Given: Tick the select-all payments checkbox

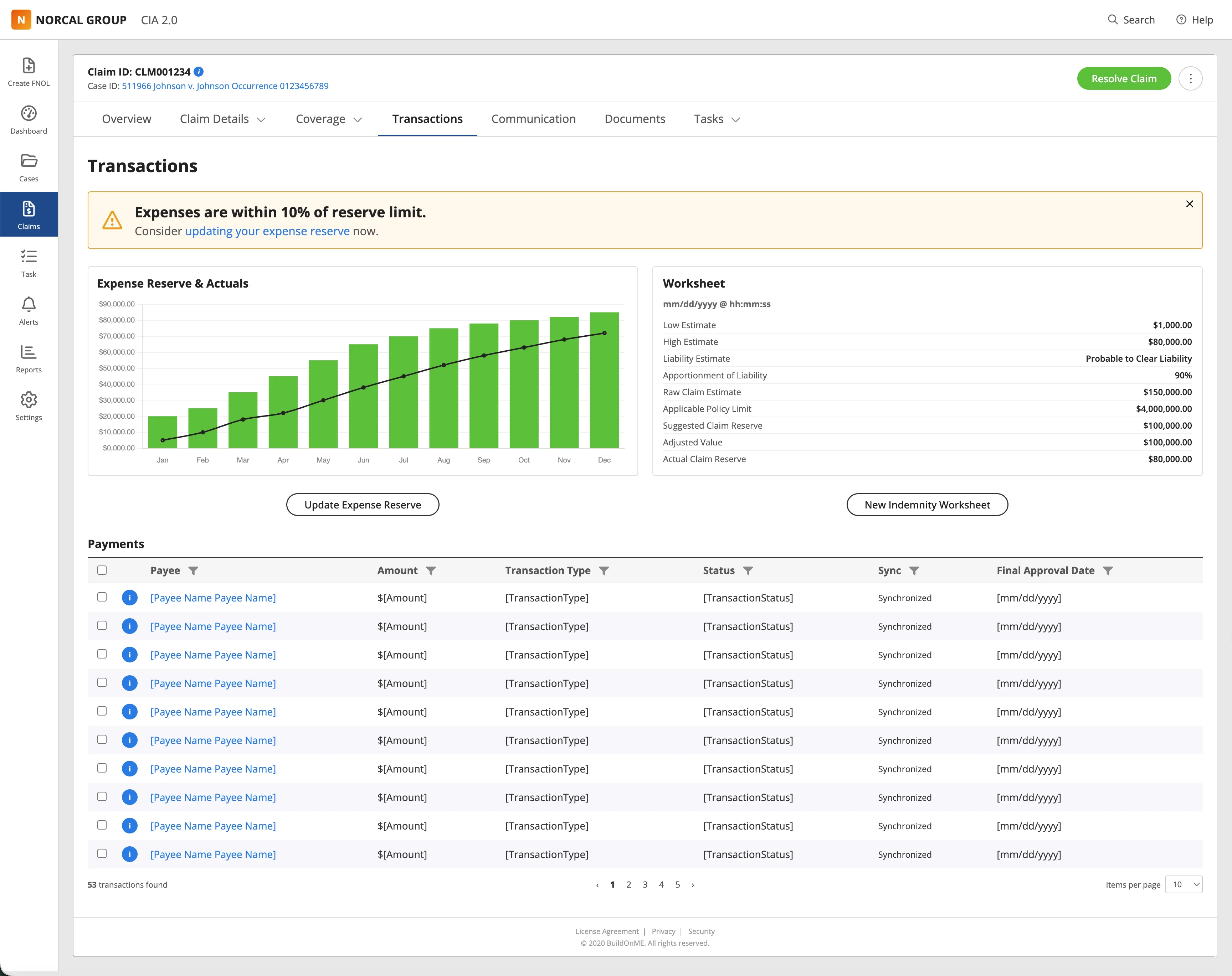Looking at the screenshot, I should [102, 570].
